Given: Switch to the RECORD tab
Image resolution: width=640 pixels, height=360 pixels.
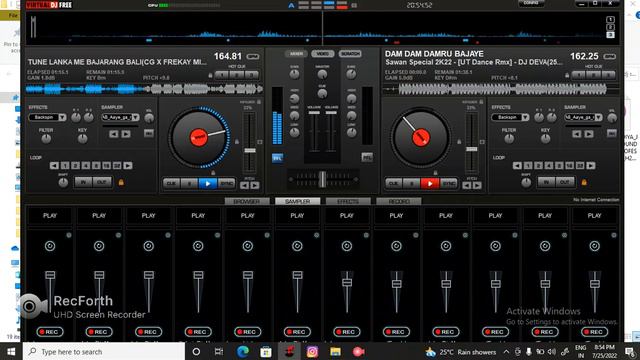Looking at the screenshot, I should (399, 202).
